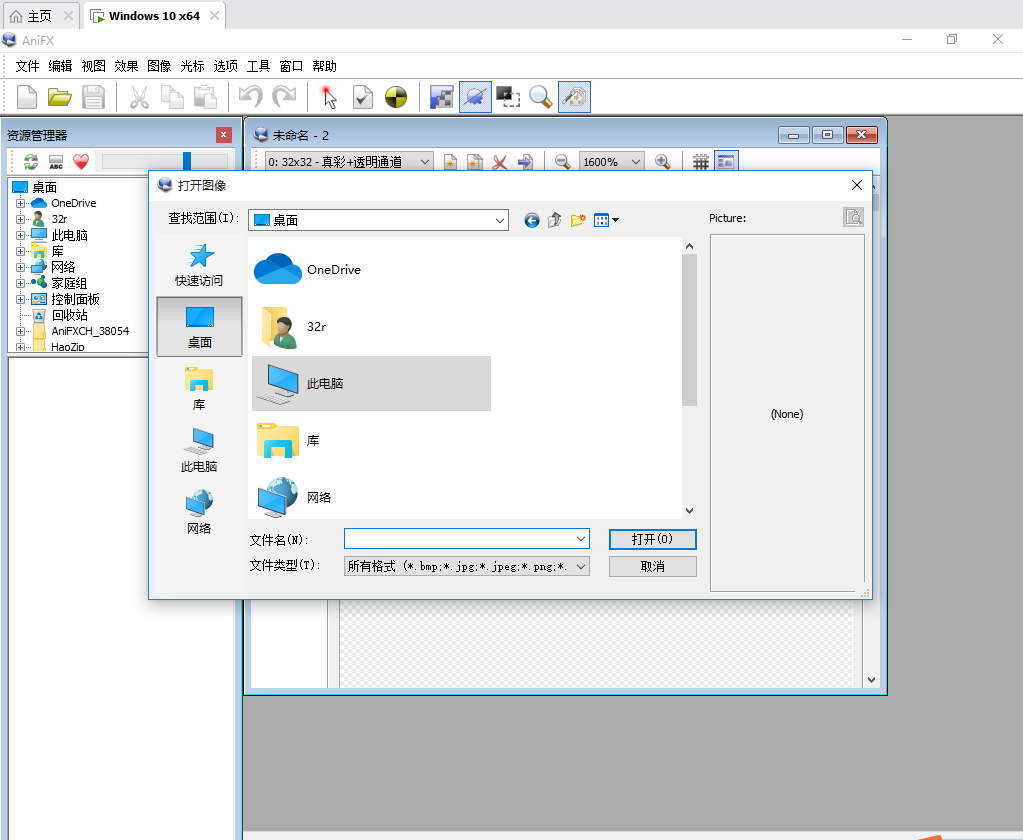Click the 取消 button
The image size is (1023, 840).
tap(652, 566)
